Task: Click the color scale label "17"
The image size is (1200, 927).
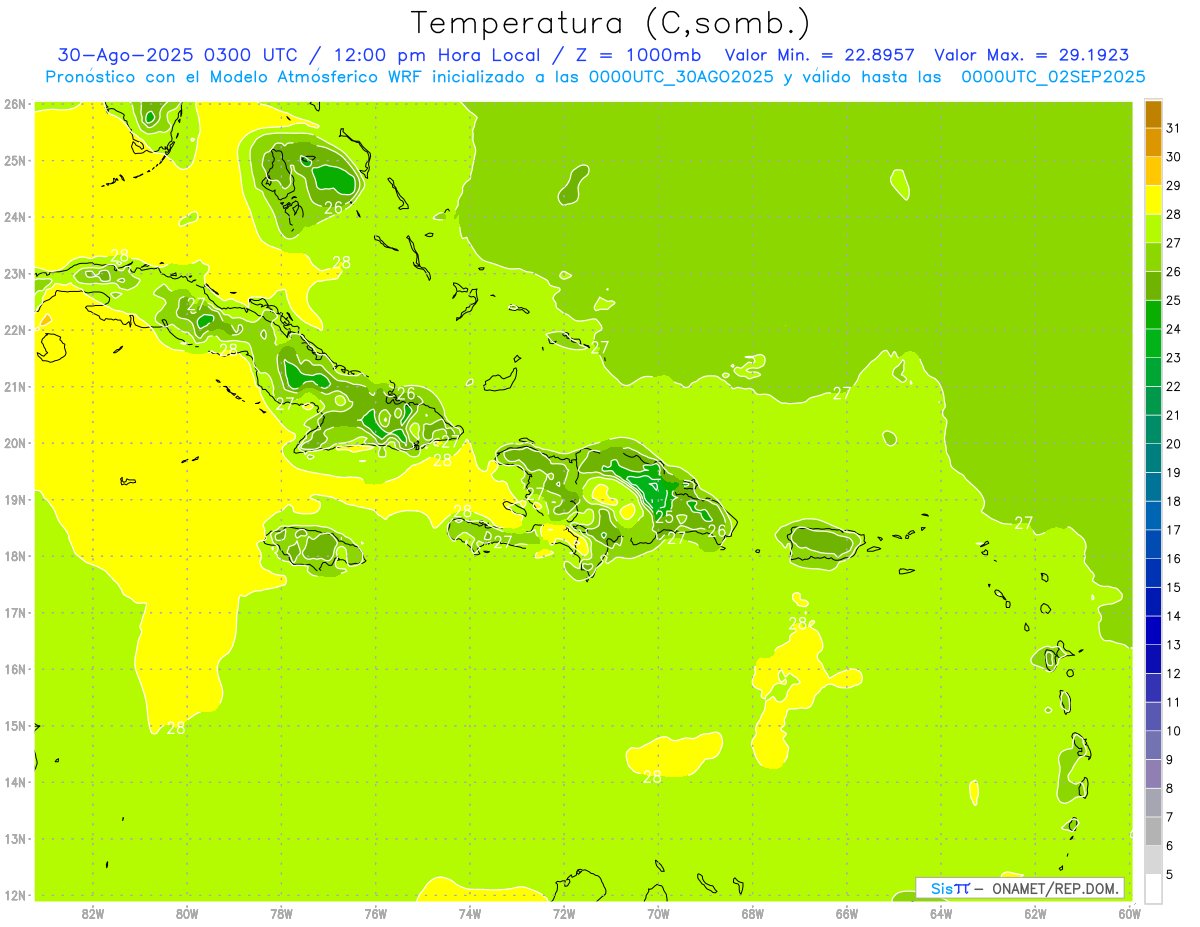Action: point(1173,530)
